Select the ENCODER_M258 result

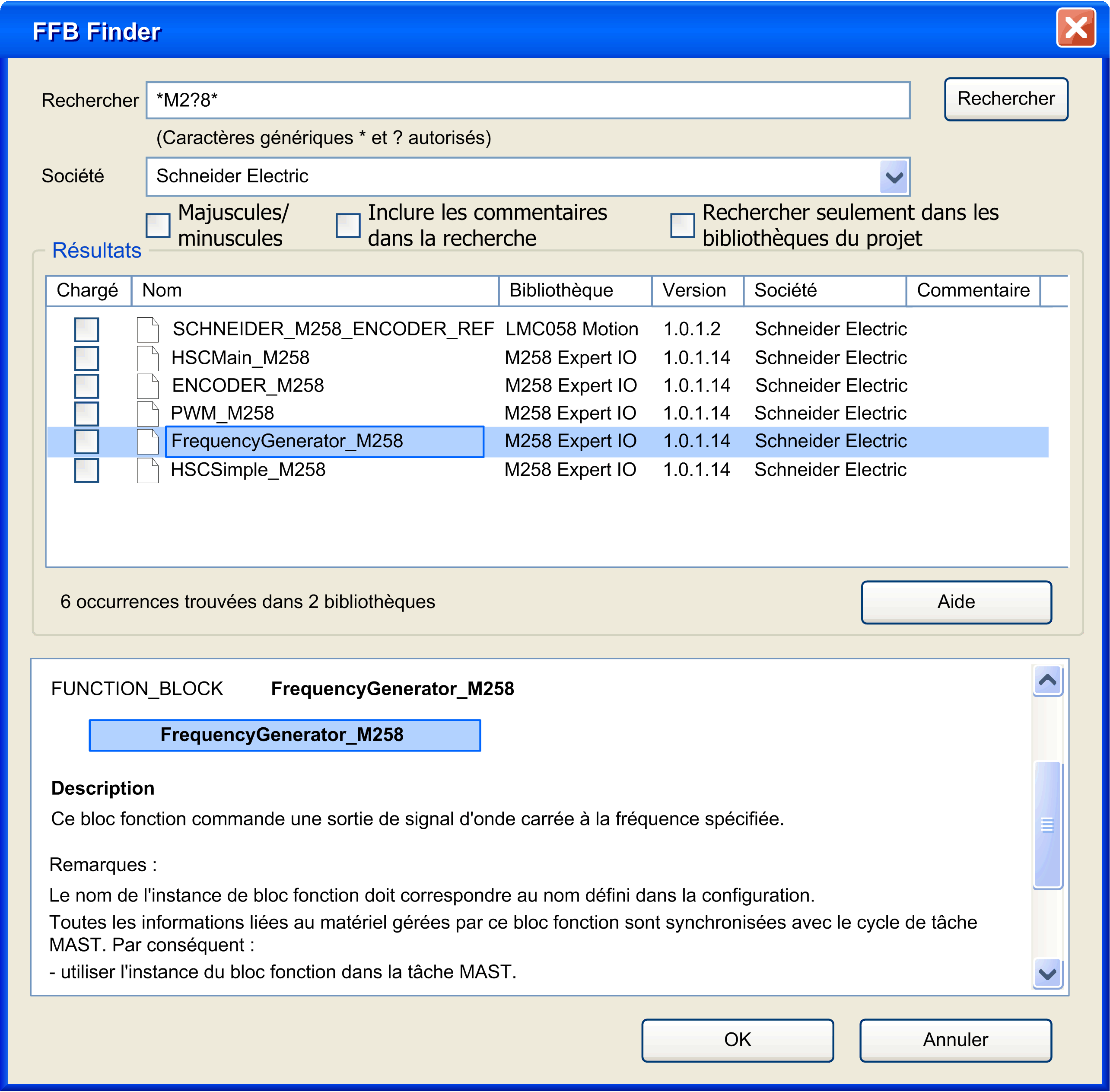[x=248, y=385]
